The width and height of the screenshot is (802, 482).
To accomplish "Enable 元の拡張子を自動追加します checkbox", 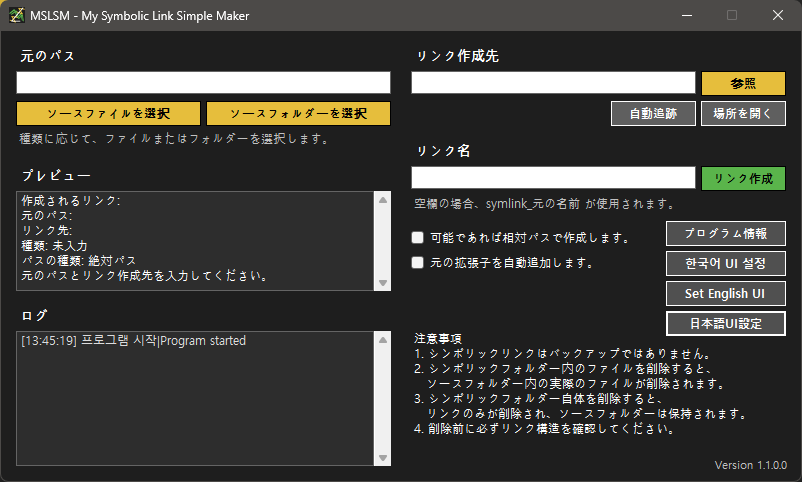I will coord(418,262).
